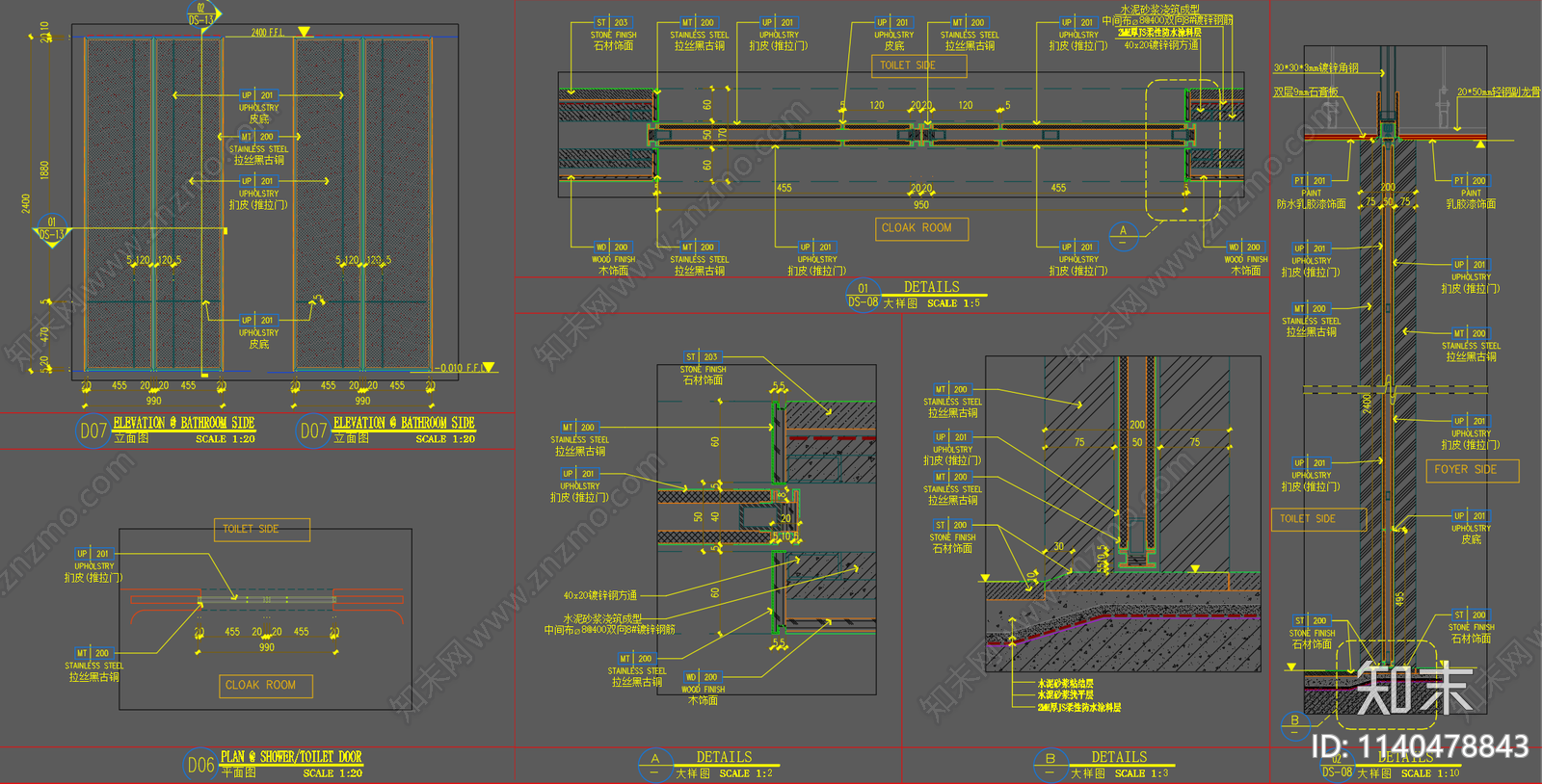Select the 水泥砂浆粘结层 layer note
This screenshot has height=784, width=1542.
(x=1065, y=684)
